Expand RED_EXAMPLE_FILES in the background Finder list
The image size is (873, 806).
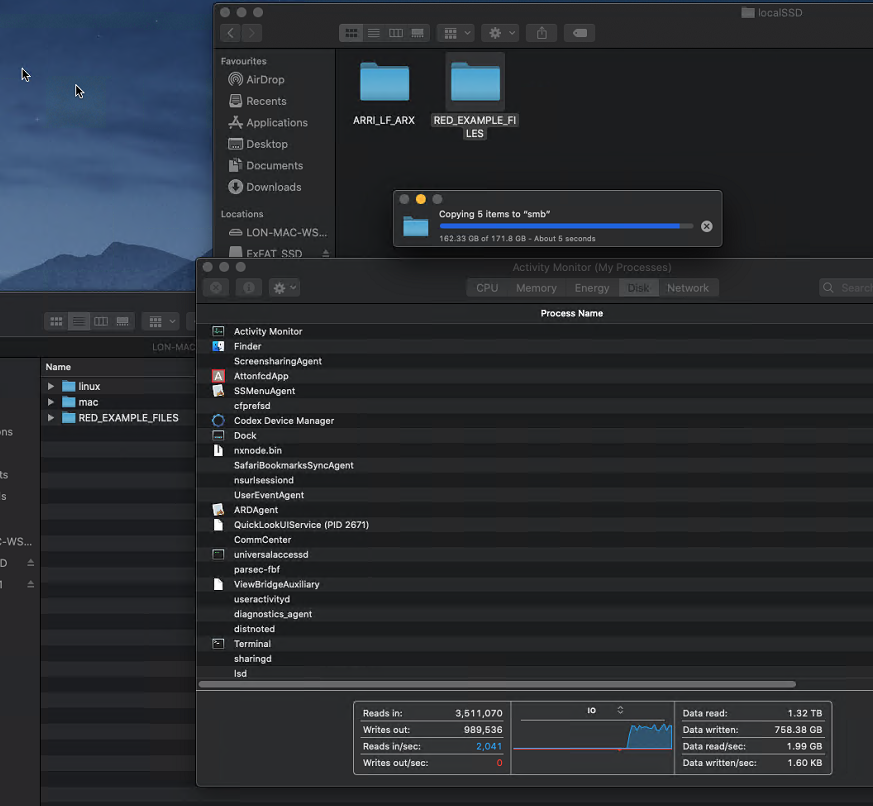[x=51, y=417]
